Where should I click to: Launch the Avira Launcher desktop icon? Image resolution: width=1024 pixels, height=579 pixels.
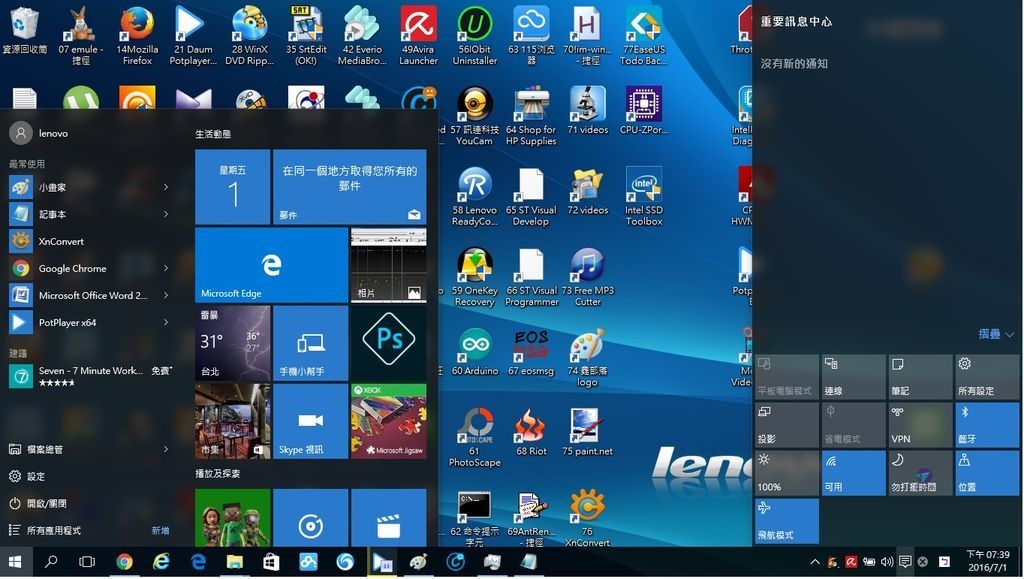419,36
